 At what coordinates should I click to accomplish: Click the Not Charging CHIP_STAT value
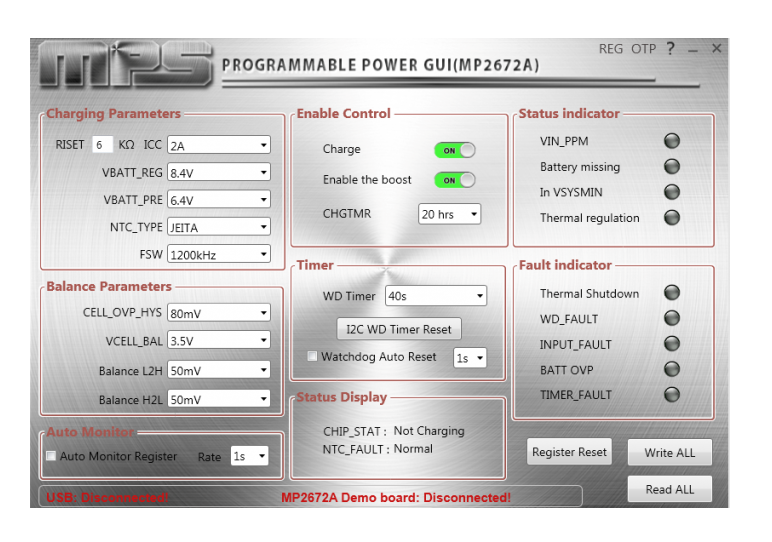pos(429,431)
